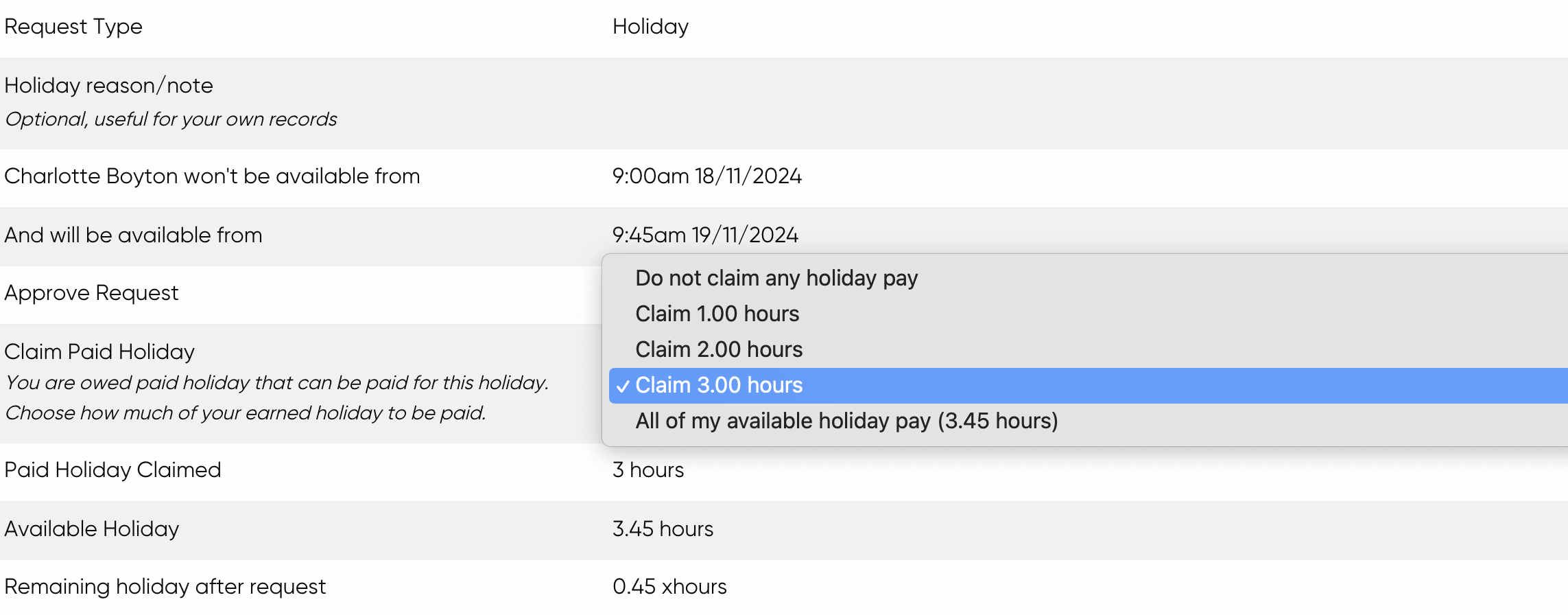
Task: Click the start time '9:00am 18/11/2024'
Action: coord(706,176)
